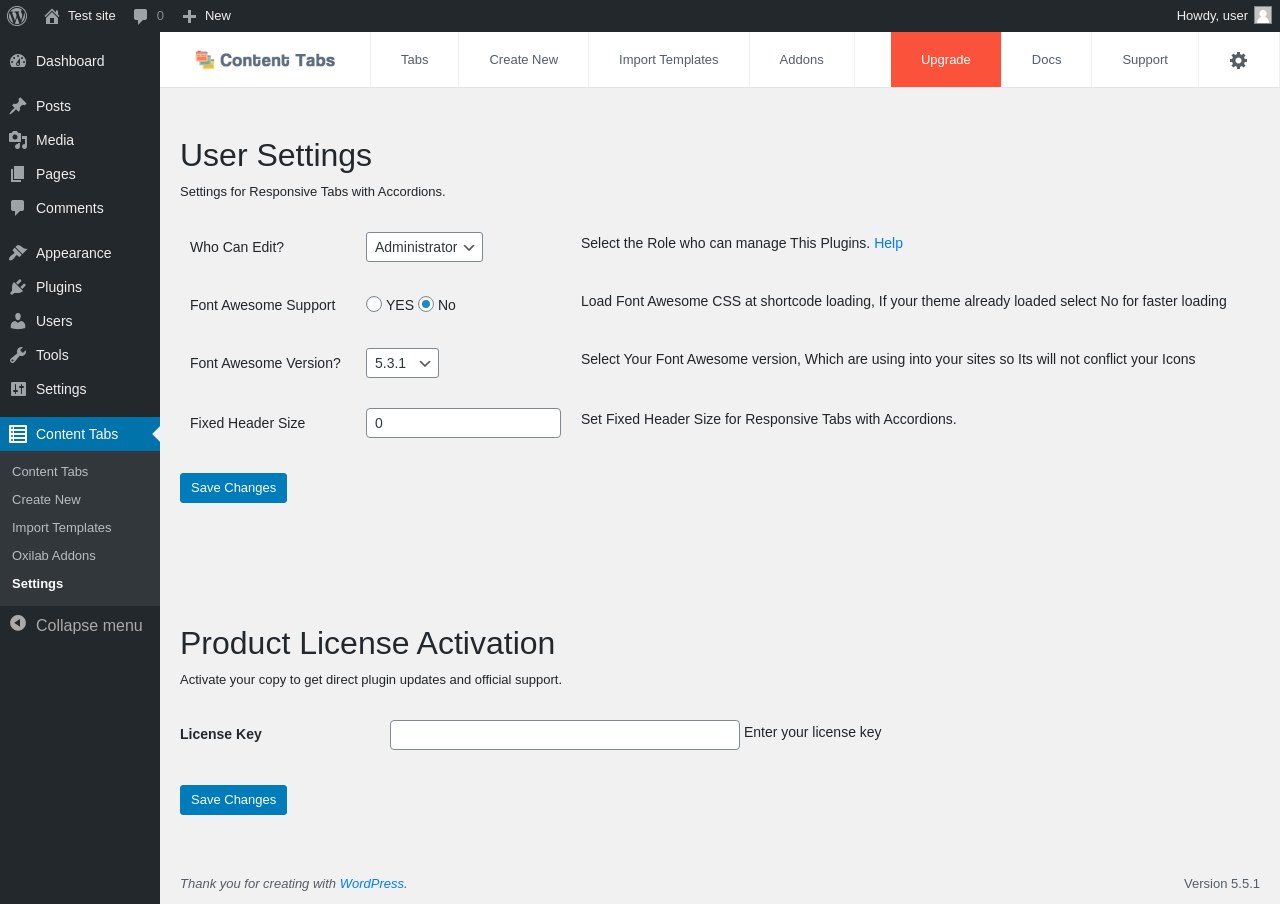Viewport: 1280px width, 904px height.
Task: Click the License Key input field
Action: [565, 735]
